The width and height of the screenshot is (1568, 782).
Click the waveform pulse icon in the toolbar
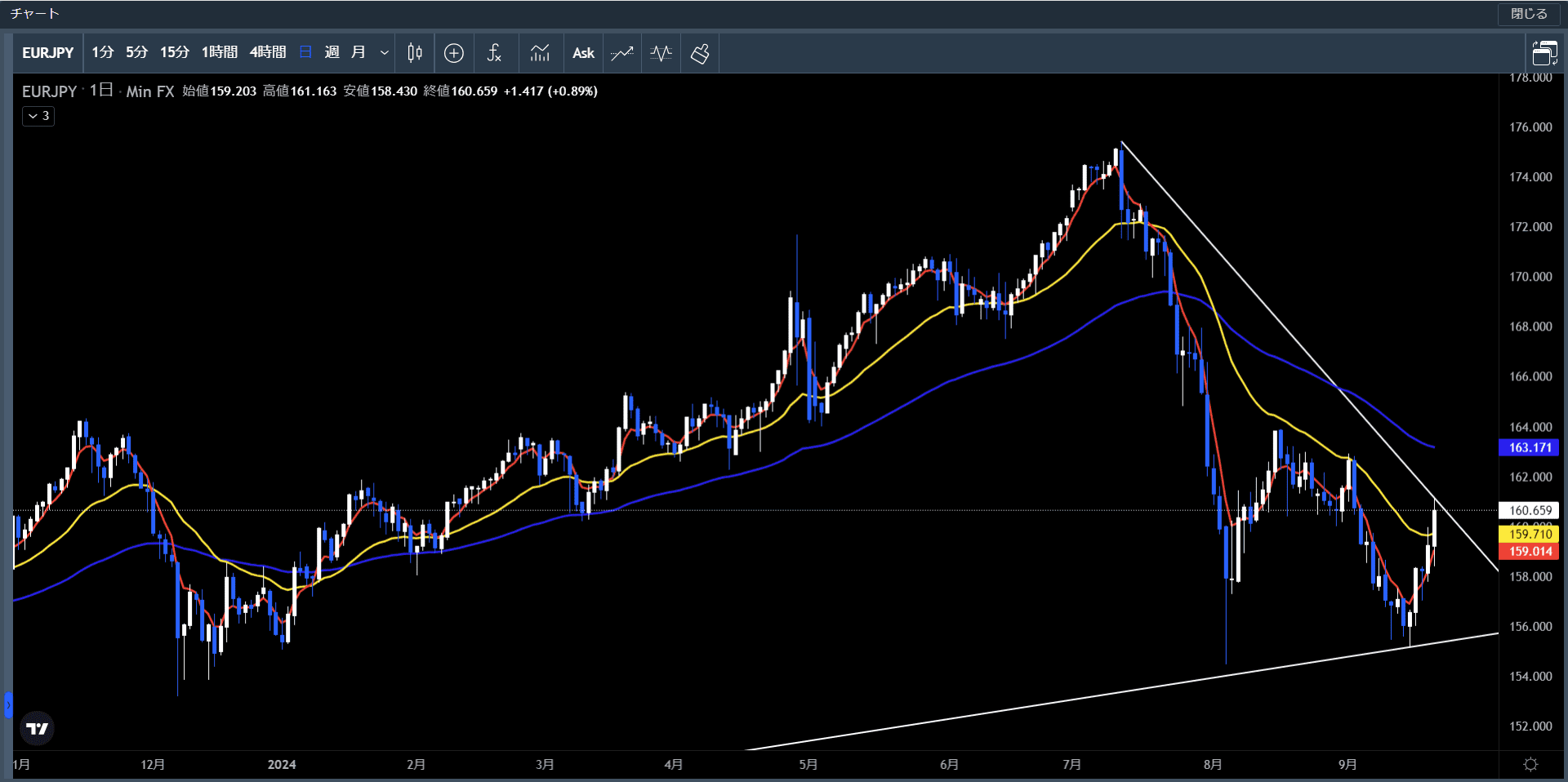pyautogui.click(x=661, y=53)
